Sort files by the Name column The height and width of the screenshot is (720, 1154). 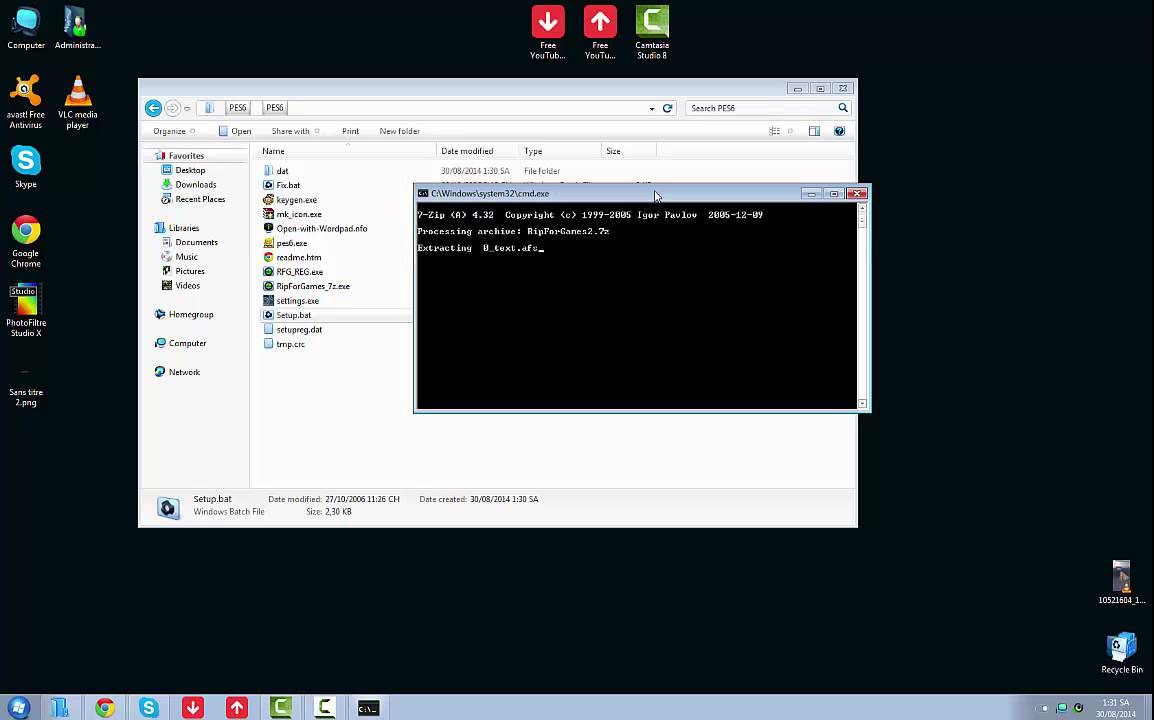[x=347, y=151]
